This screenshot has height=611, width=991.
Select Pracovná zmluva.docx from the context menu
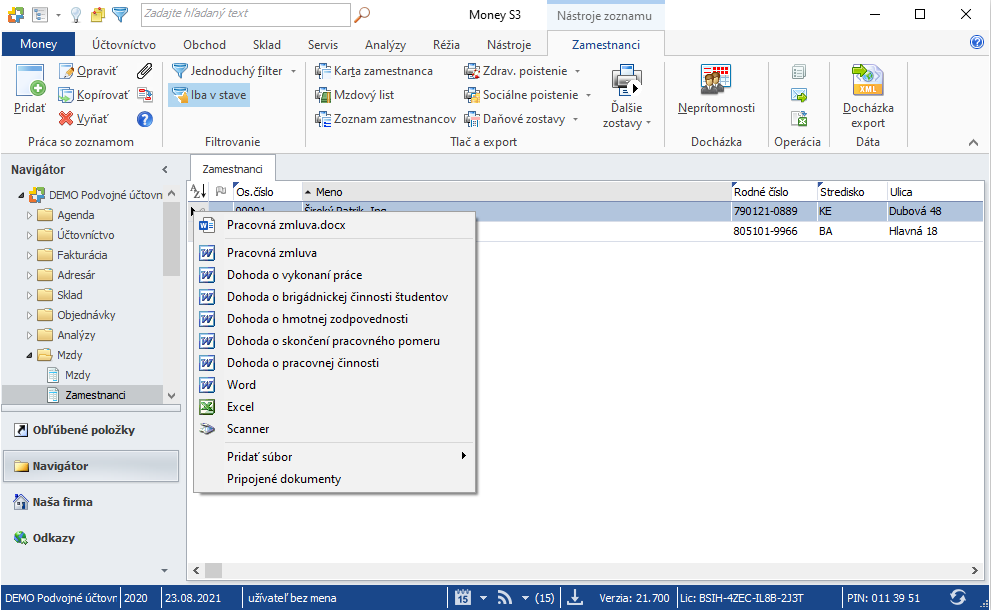point(334,225)
